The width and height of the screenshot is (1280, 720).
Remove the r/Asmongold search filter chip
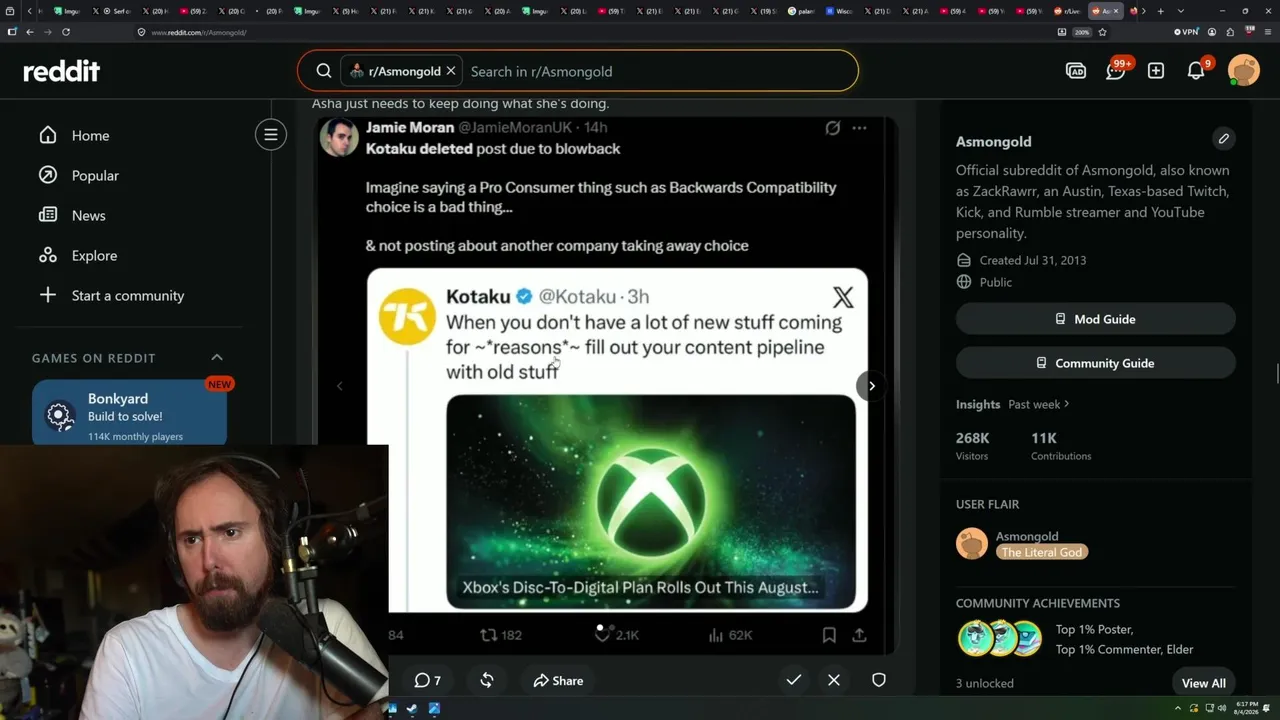pyautogui.click(x=451, y=71)
